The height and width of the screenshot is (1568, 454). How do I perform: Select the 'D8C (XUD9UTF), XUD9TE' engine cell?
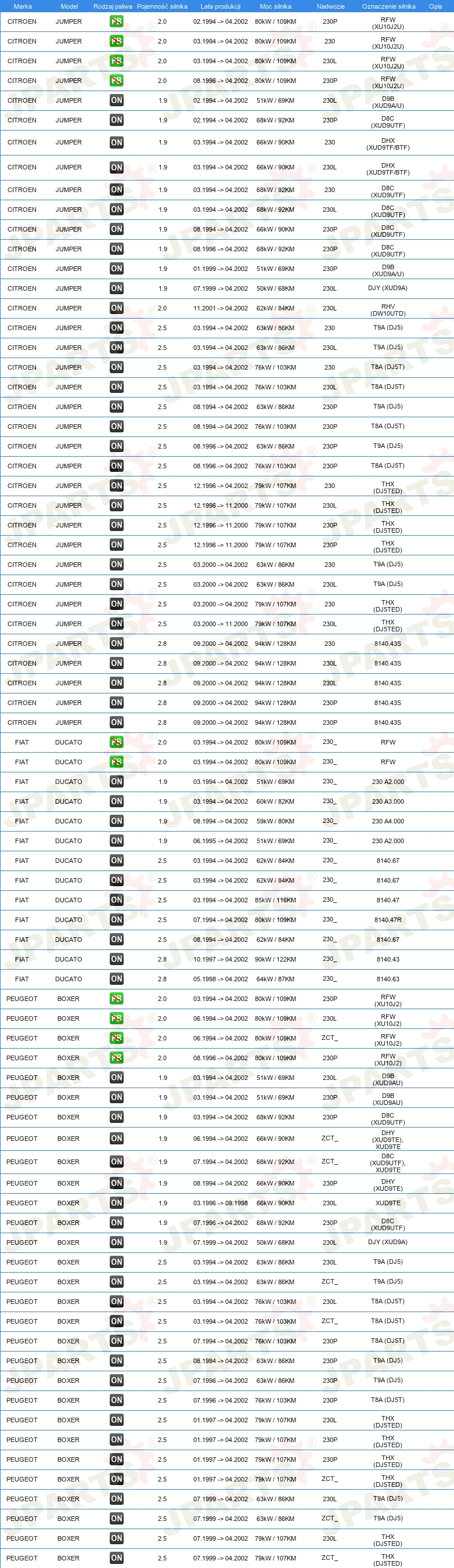pyautogui.click(x=388, y=1162)
